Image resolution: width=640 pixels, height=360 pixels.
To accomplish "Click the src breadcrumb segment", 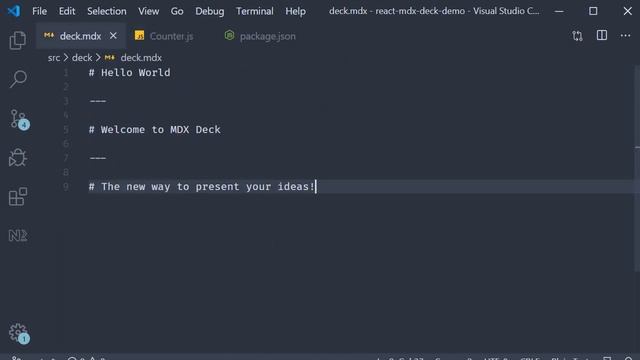I will click(54, 58).
